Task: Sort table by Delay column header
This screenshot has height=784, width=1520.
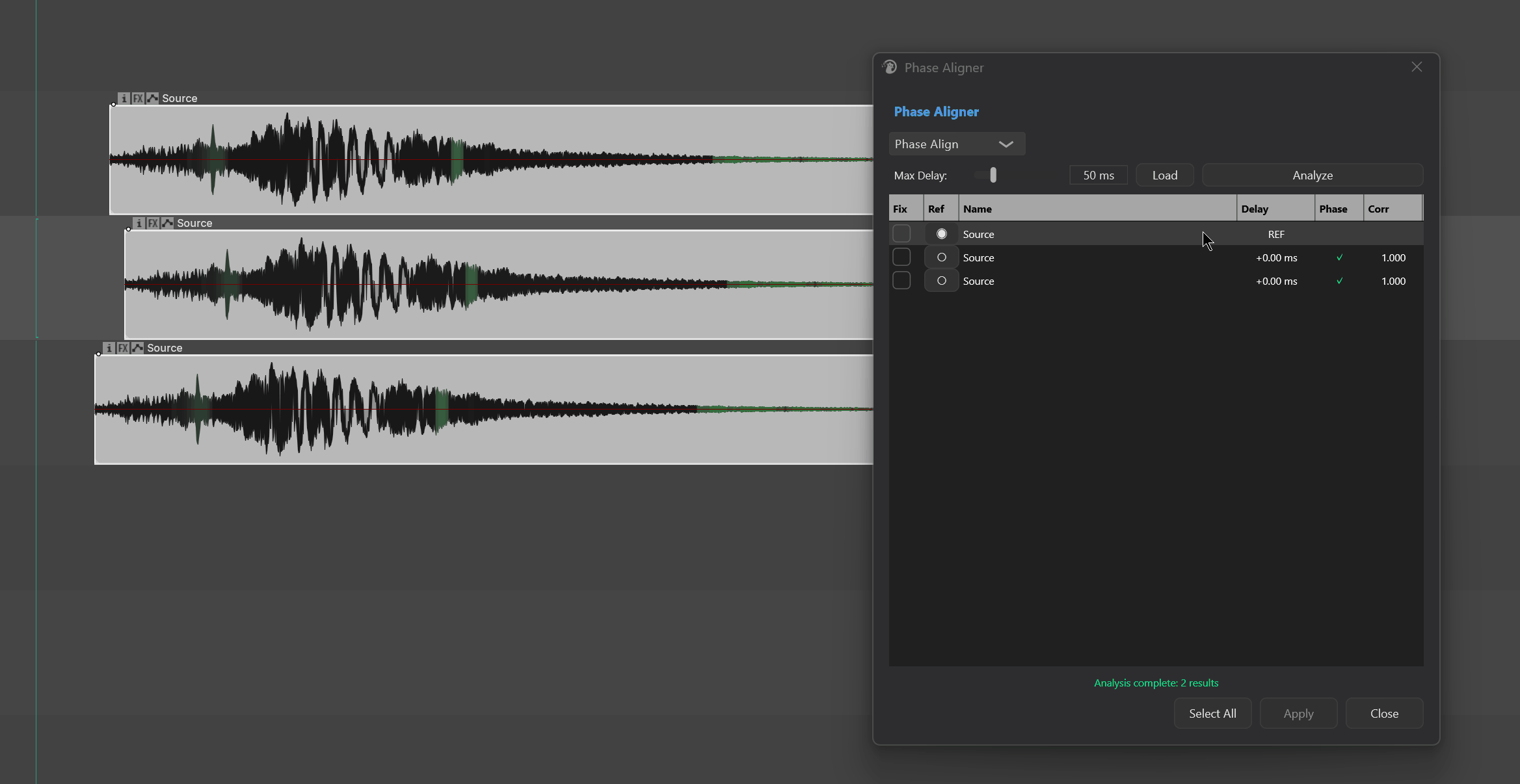Action: click(x=1275, y=209)
